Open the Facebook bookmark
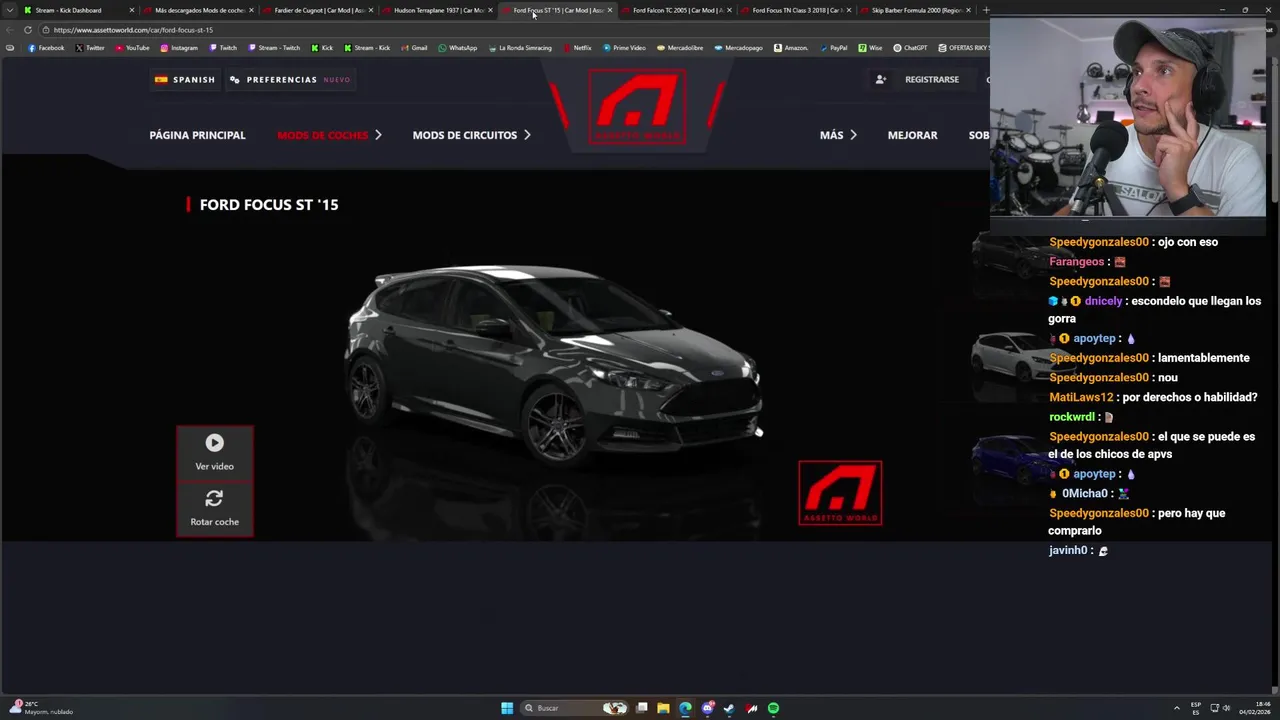The height and width of the screenshot is (720, 1280). click(46, 48)
